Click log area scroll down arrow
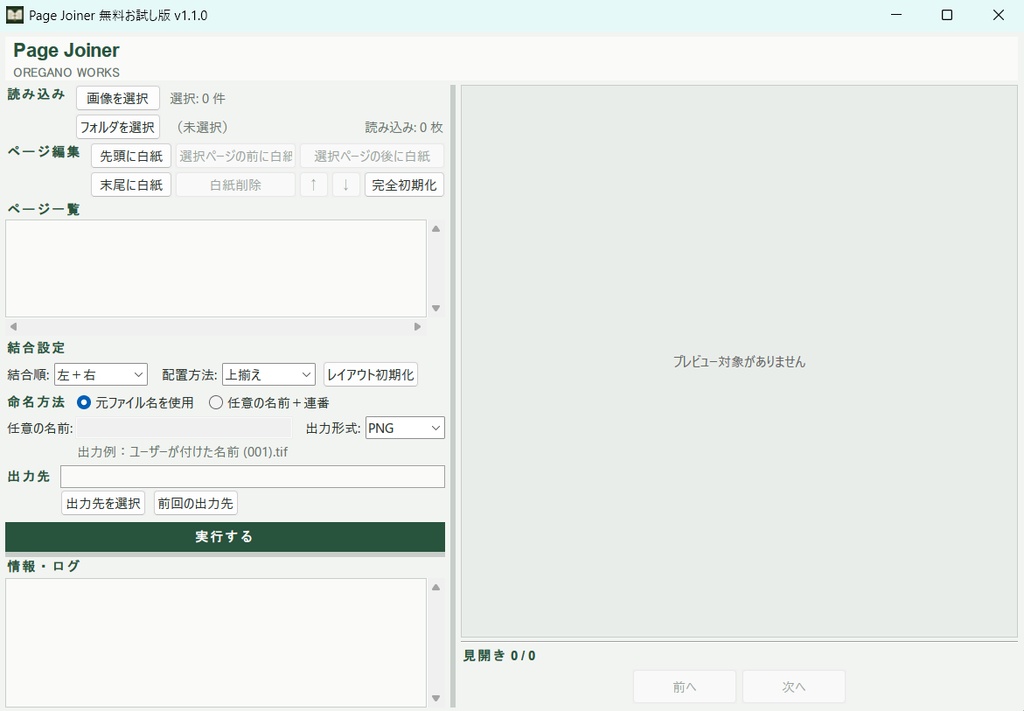1024x711 pixels. [x=436, y=699]
